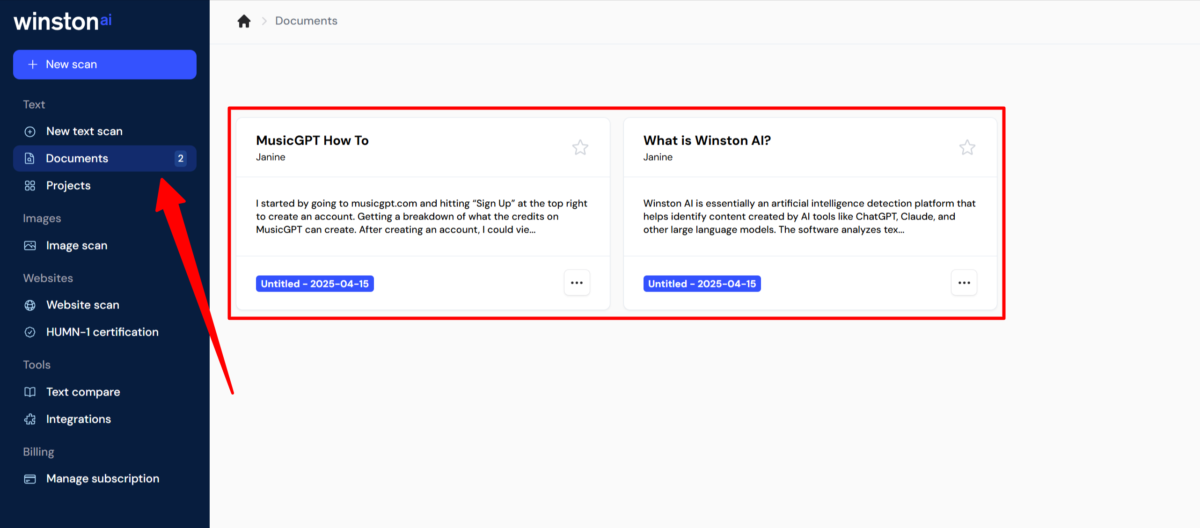Click the New scan button
Screen dimensions: 1200x528
point(105,64)
